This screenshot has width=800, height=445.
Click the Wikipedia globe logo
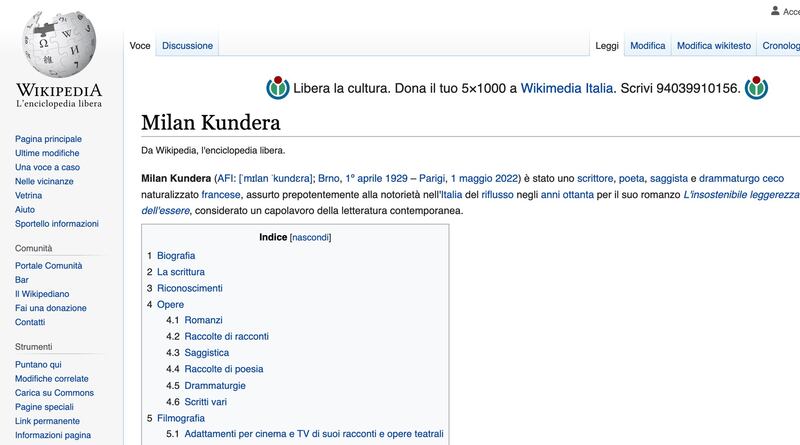(59, 44)
